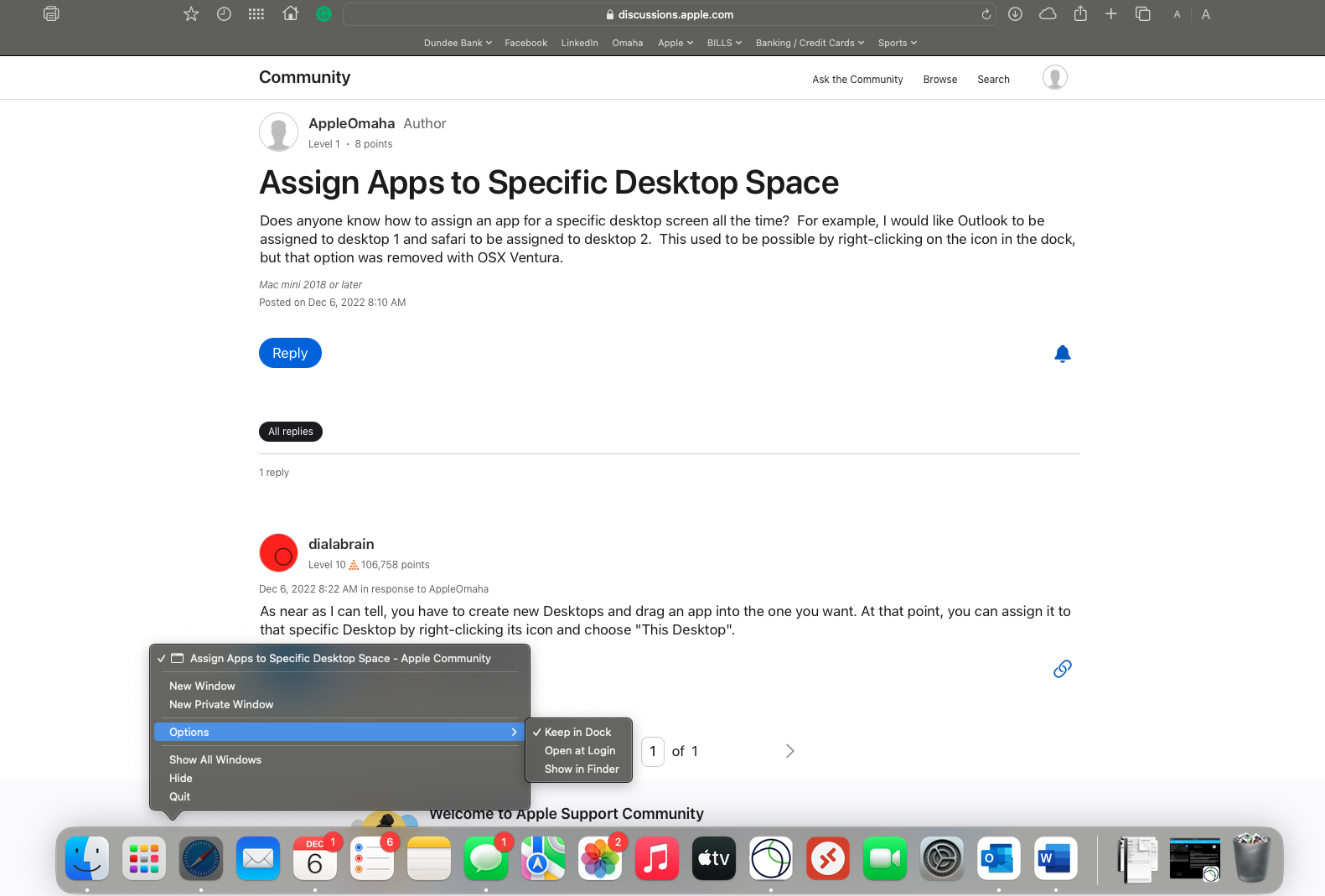Increase text size with the large A
1325x896 pixels.
tap(1206, 14)
